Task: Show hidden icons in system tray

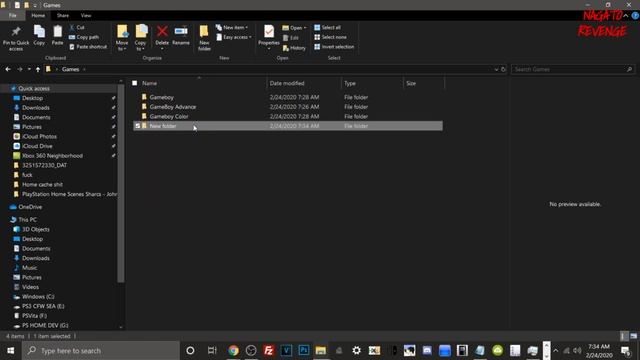Action: pos(556,351)
